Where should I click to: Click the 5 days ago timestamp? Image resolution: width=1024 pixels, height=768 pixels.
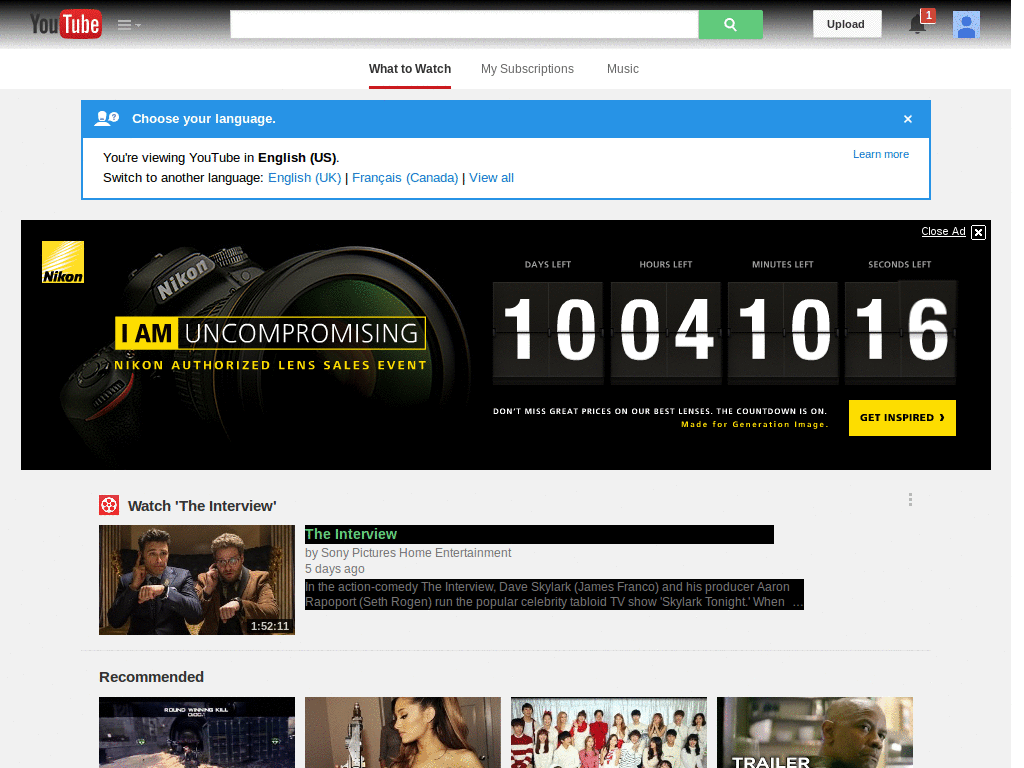(334, 569)
